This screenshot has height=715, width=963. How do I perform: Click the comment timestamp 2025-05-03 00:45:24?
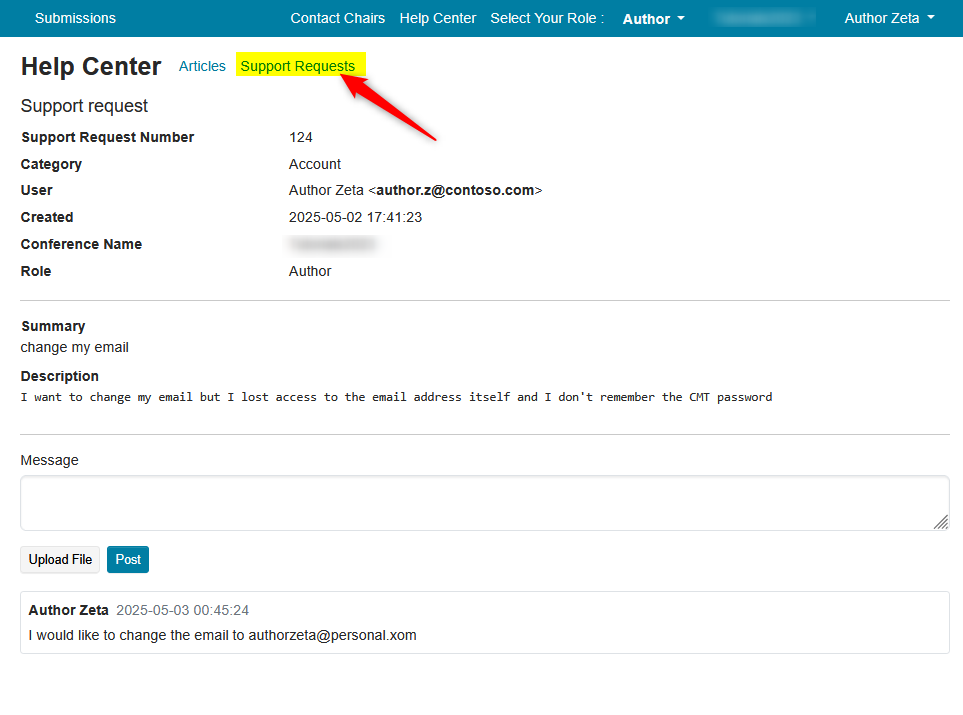point(182,610)
